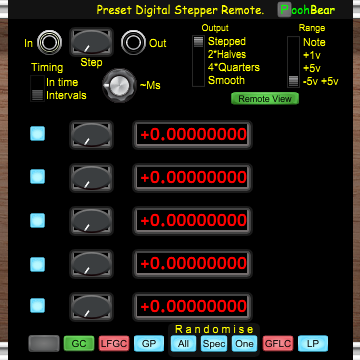360x360 pixels.
Task: Click the Intervals timing label
Action: (x=66, y=96)
